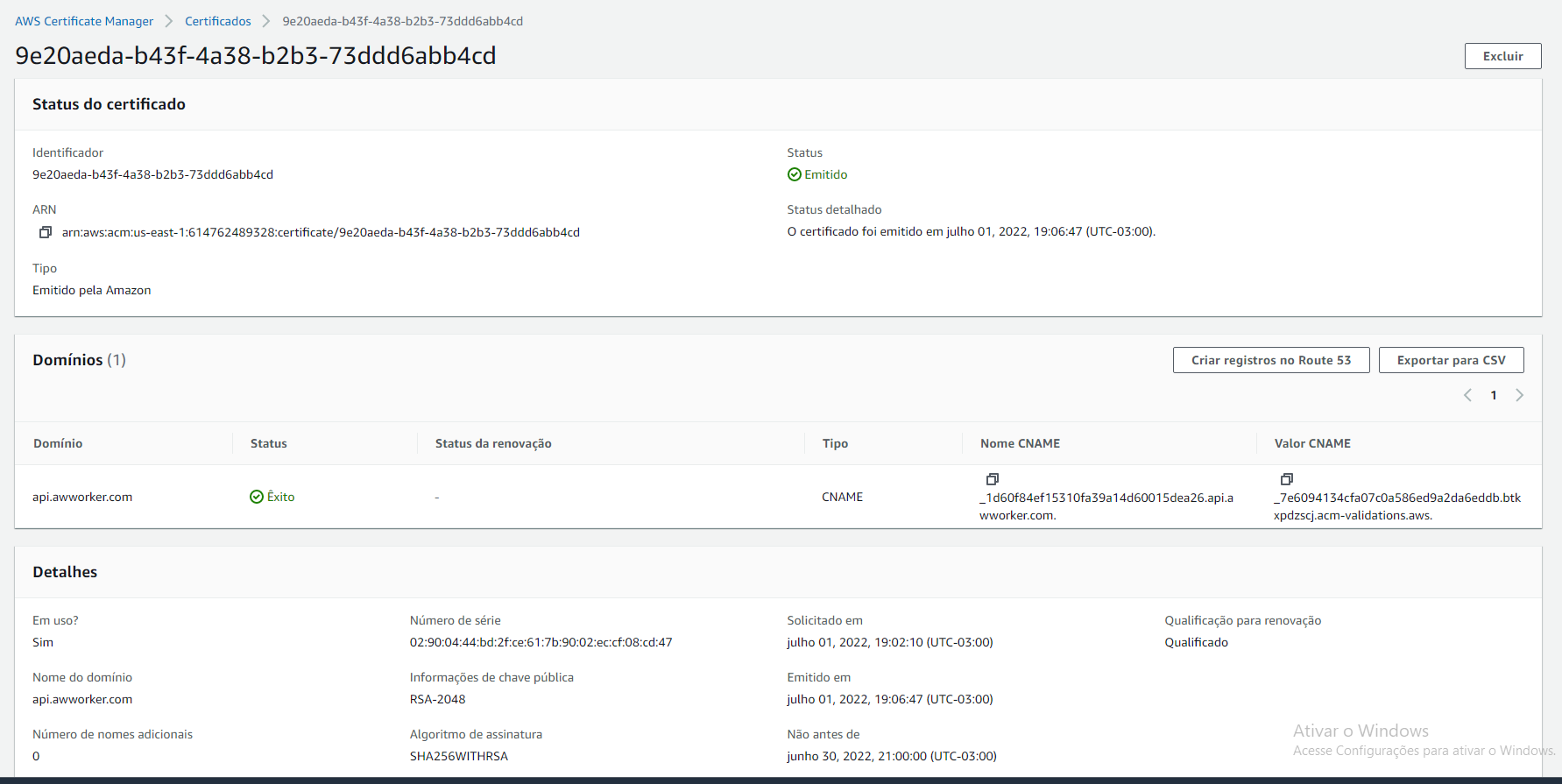Click the Êxito success check icon

coord(257,497)
